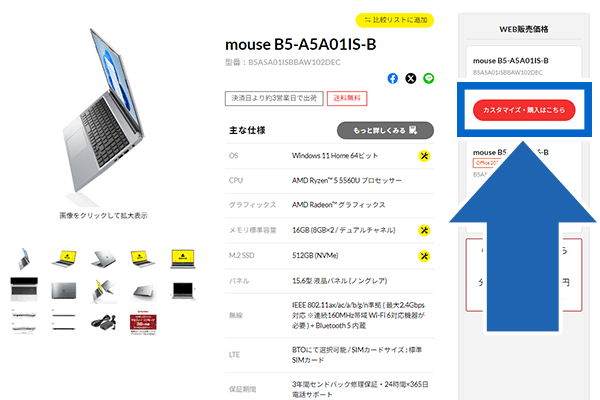Click the IEEE 802.11ax wireless spec text
The image size is (600, 400).
point(359,315)
